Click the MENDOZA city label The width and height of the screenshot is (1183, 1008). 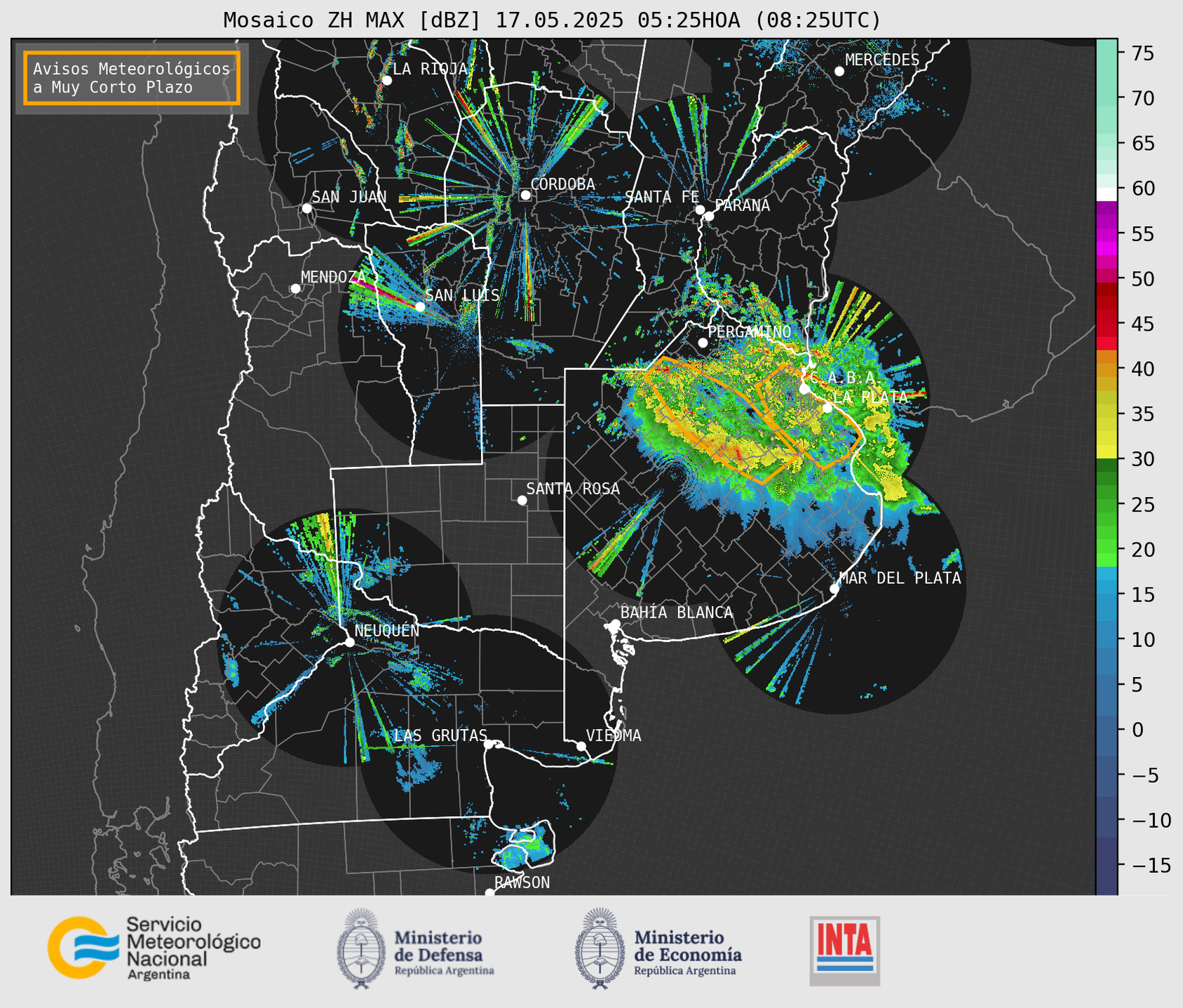333,277
